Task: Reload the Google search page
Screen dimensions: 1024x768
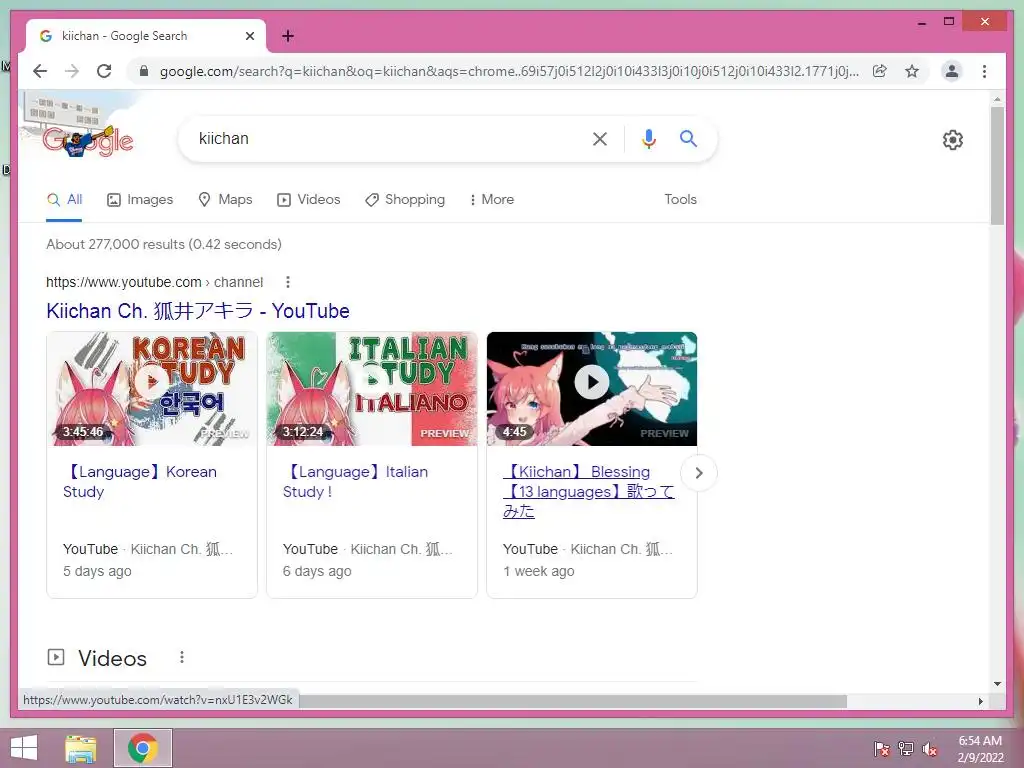Action: (x=104, y=71)
